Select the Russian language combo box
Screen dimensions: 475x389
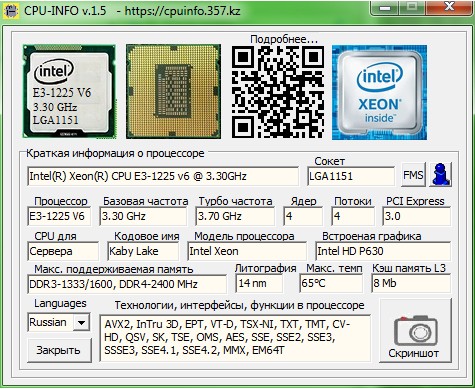pos(58,322)
